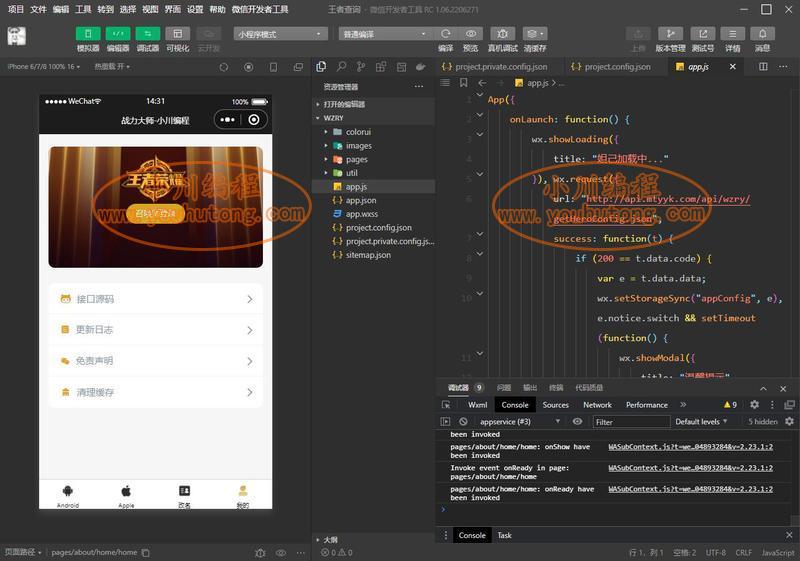The width and height of the screenshot is (800, 561).
Task: Collapse the WZRY project root
Action: pos(373,118)
